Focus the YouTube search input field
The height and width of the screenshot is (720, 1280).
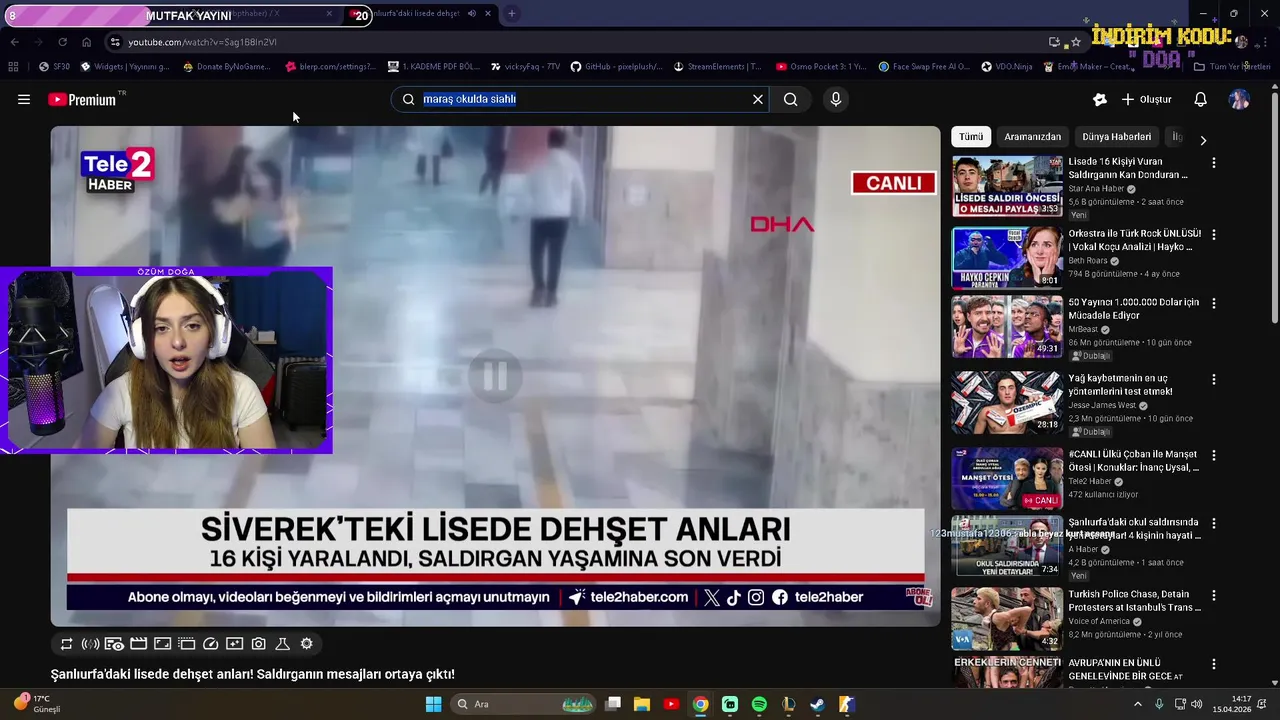580,99
